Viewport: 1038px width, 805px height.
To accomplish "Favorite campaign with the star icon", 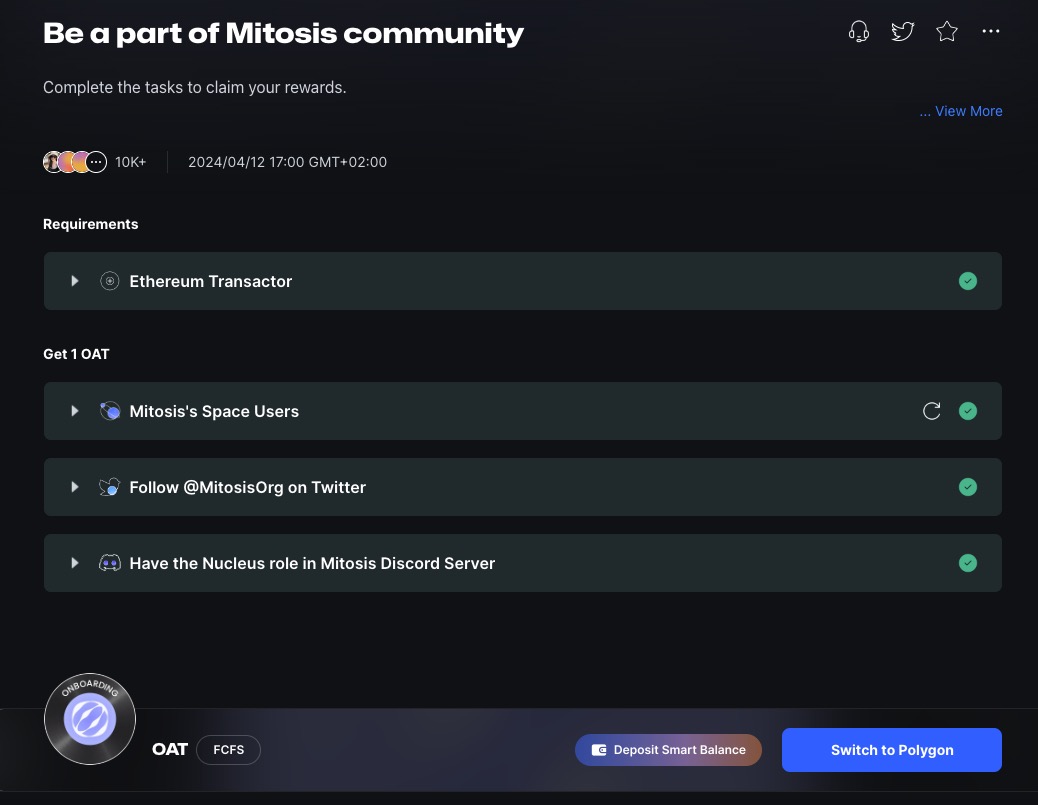I will [946, 32].
